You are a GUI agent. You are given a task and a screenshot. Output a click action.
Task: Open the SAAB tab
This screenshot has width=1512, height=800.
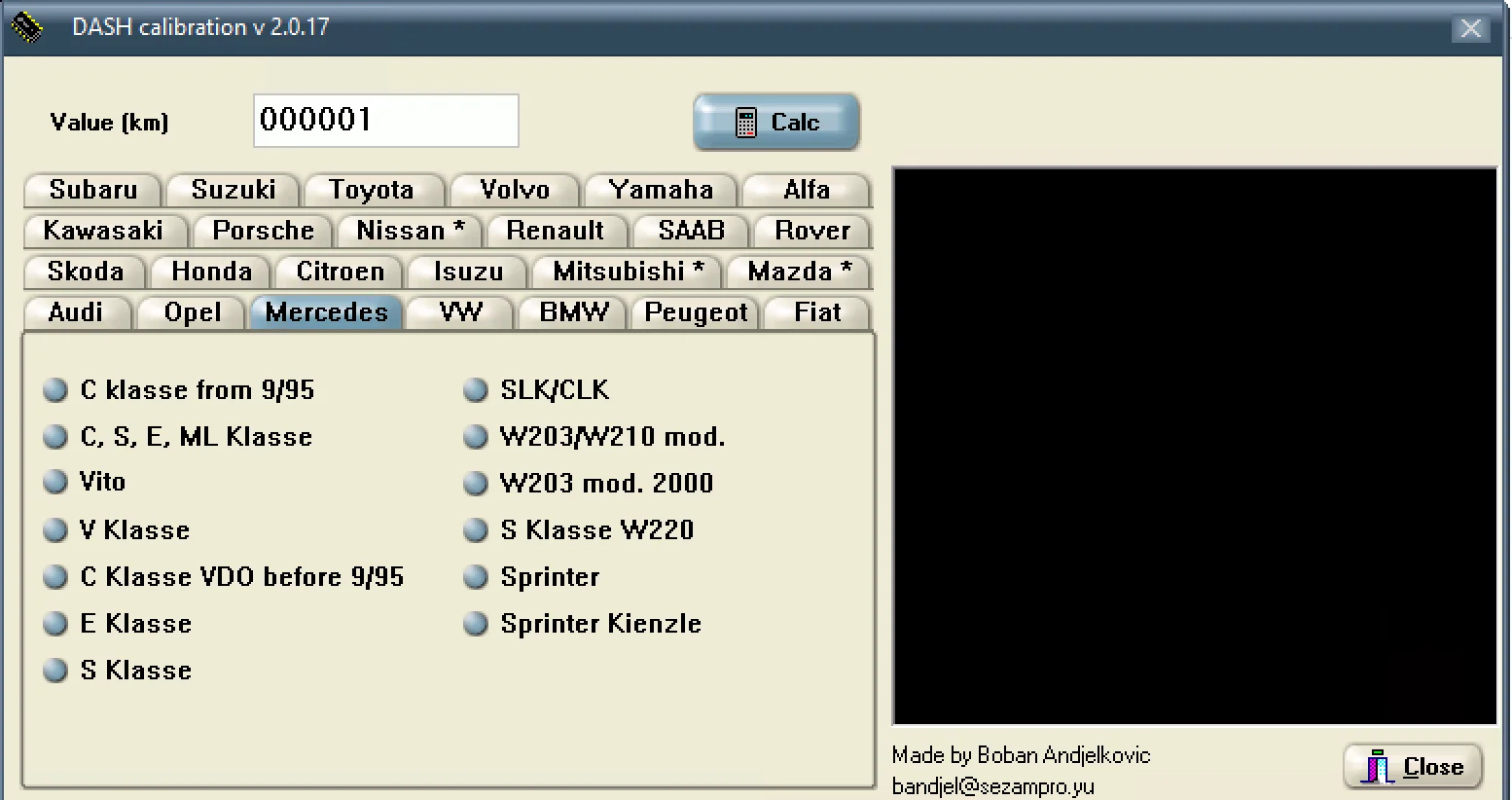pos(692,231)
